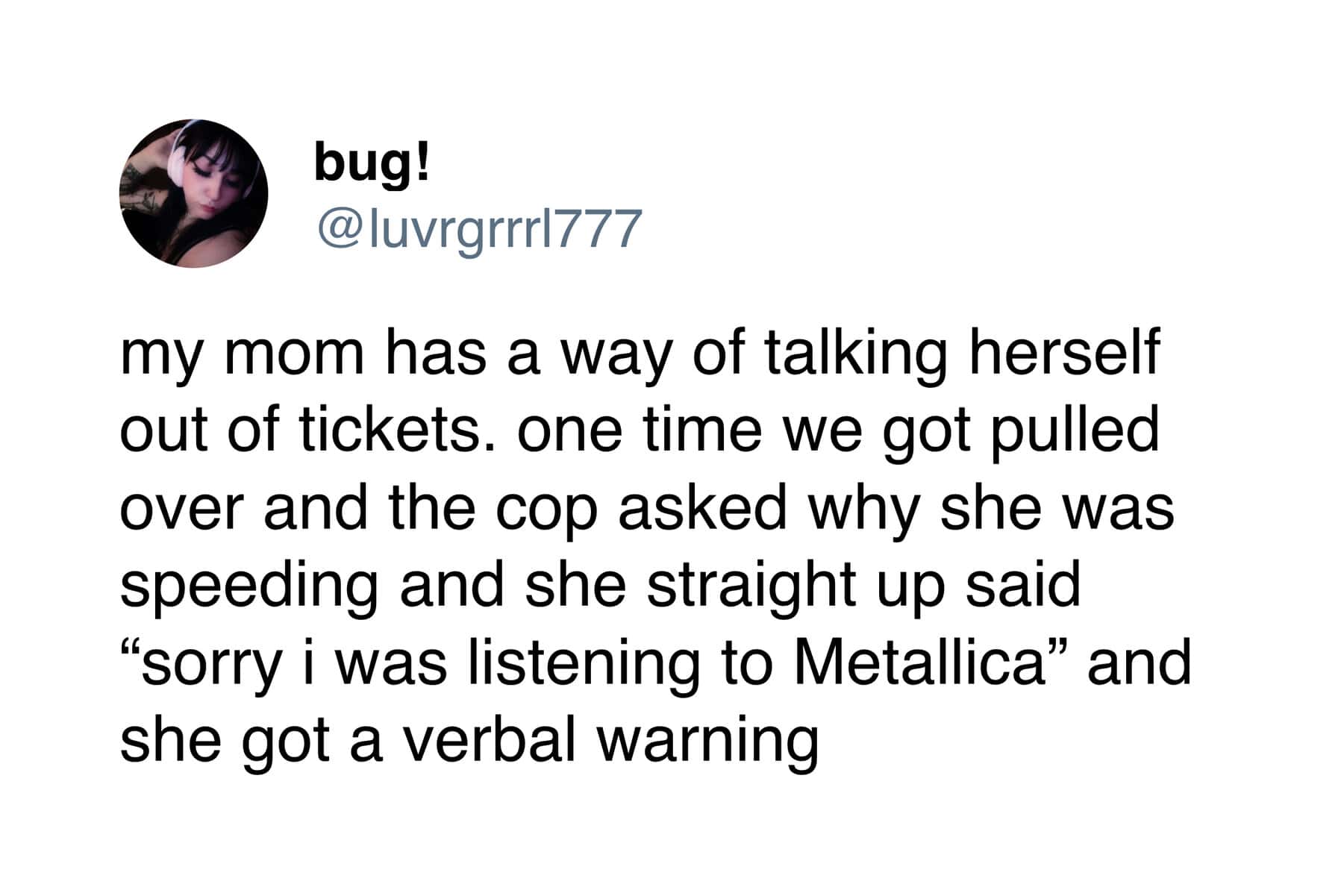Click the word why in the tweet
This screenshot has height=896, width=1341.
(864, 510)
